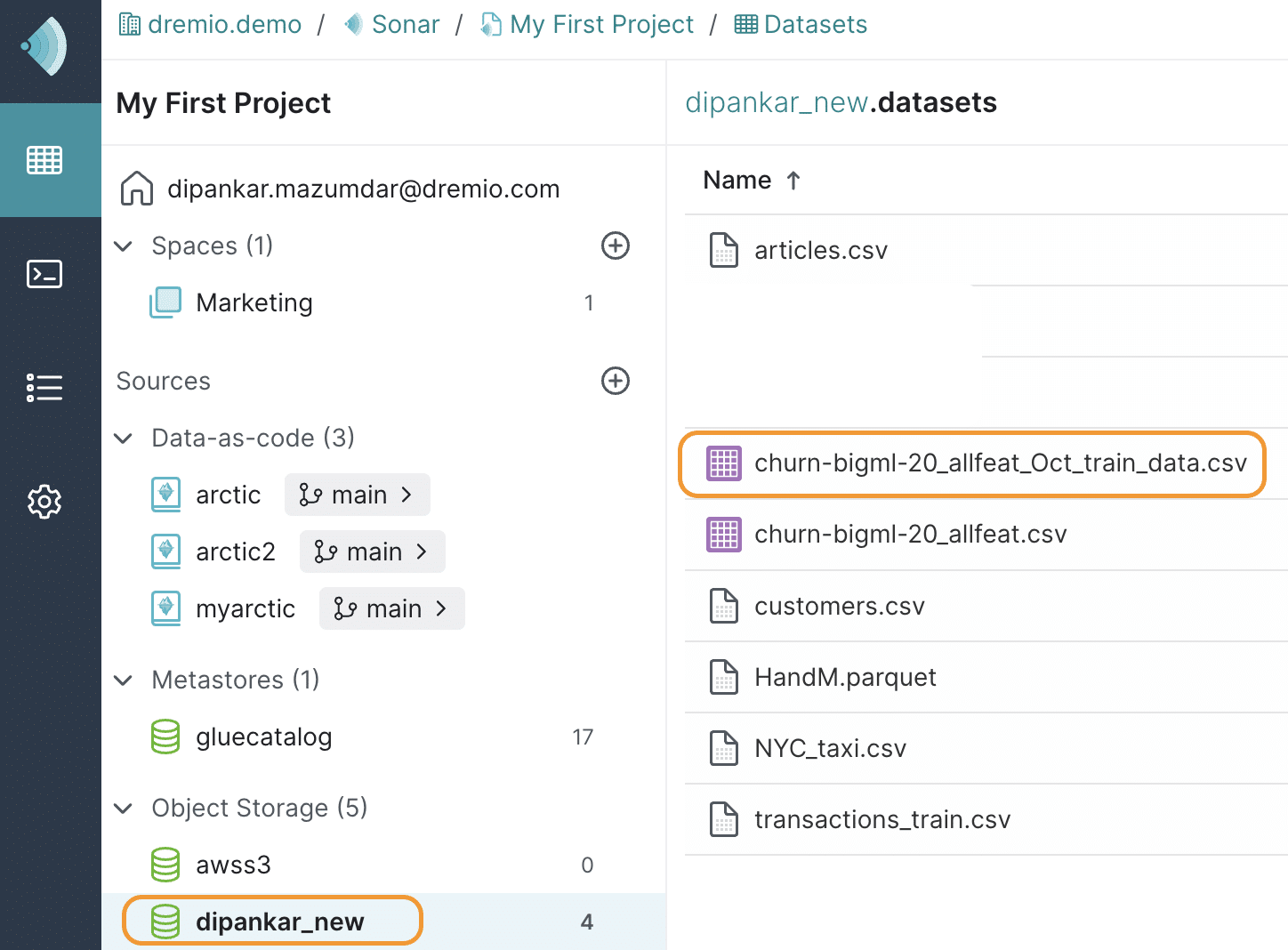Open the project settings gear icon
Image resolution: width=1288 pixels, height=950 pixels.
coord(44,502)
